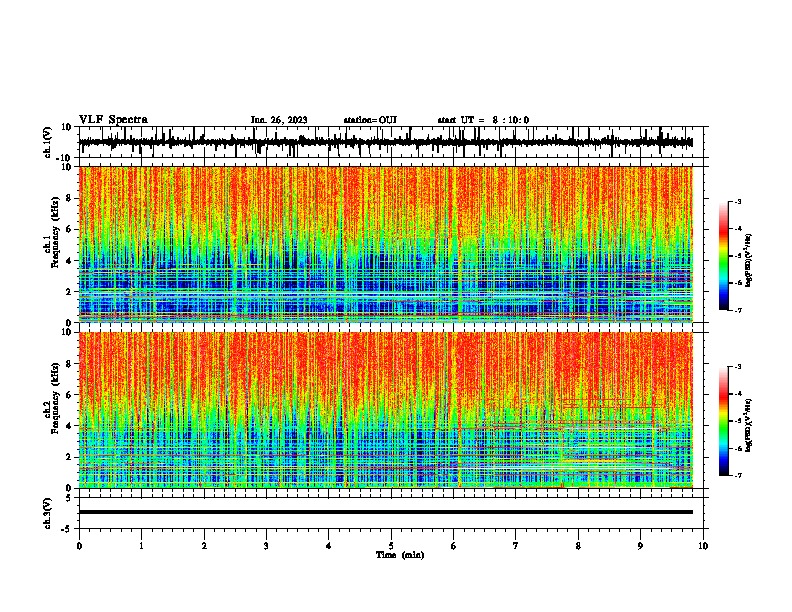Click time-axis tick label "3"
This screenshot has height=612, width=792.
tap(266, 546)
